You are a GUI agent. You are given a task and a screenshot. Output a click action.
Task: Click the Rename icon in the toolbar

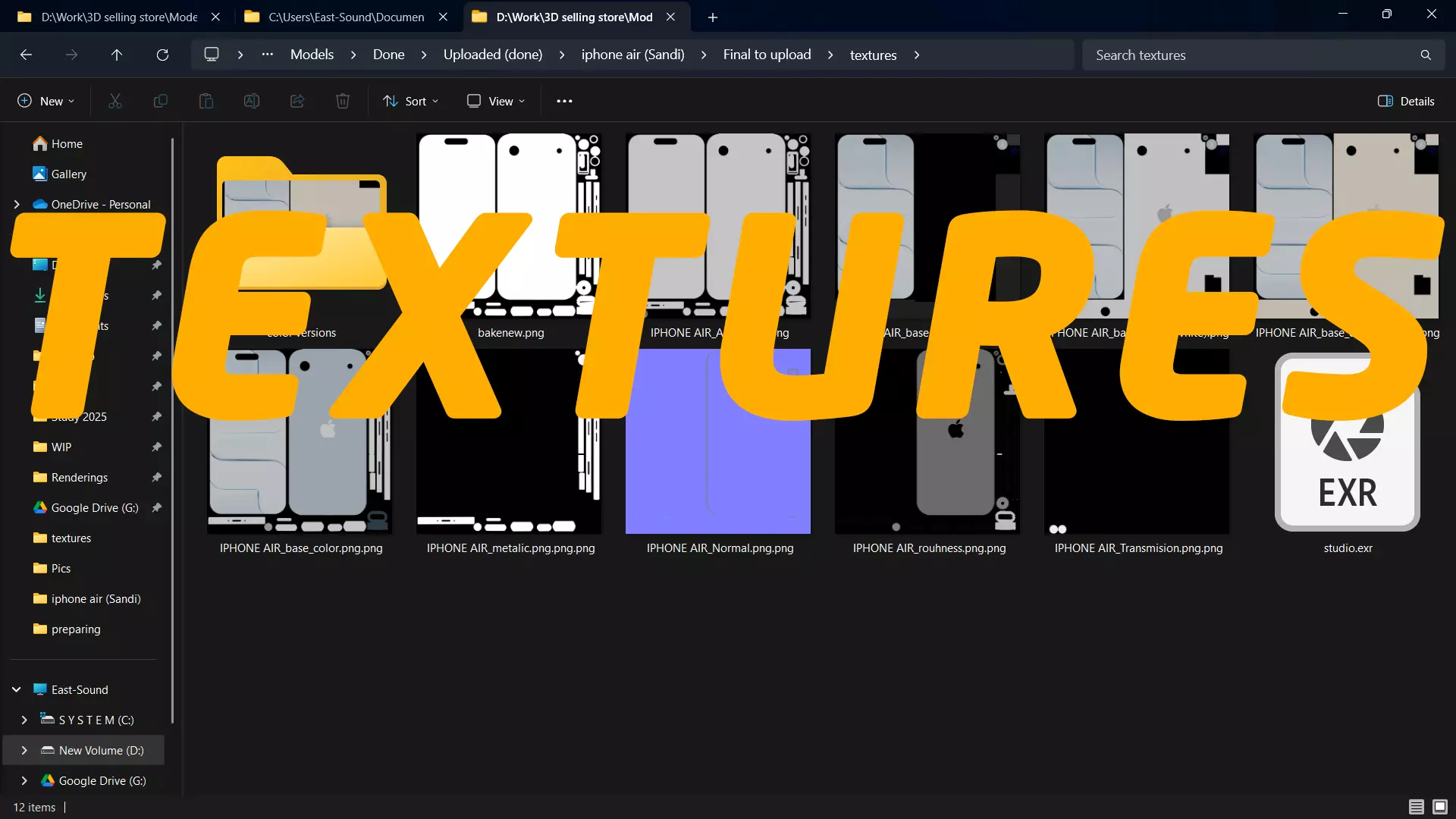[252, 101]
